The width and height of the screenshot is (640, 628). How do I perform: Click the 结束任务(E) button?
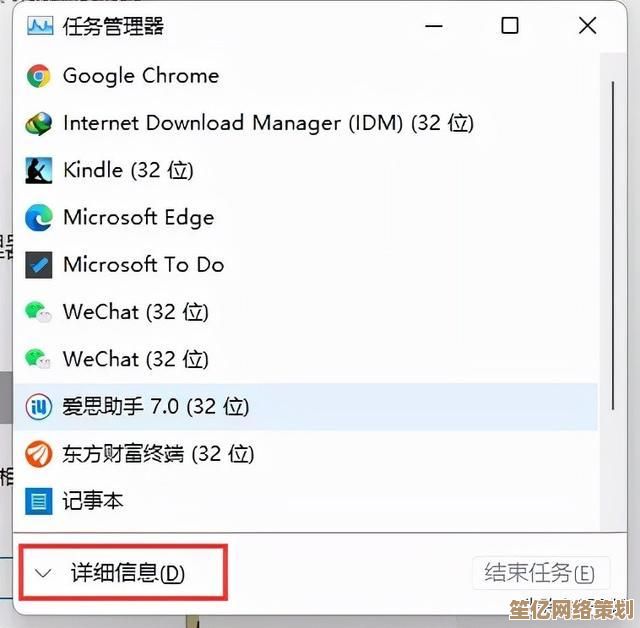pos(541,573)
